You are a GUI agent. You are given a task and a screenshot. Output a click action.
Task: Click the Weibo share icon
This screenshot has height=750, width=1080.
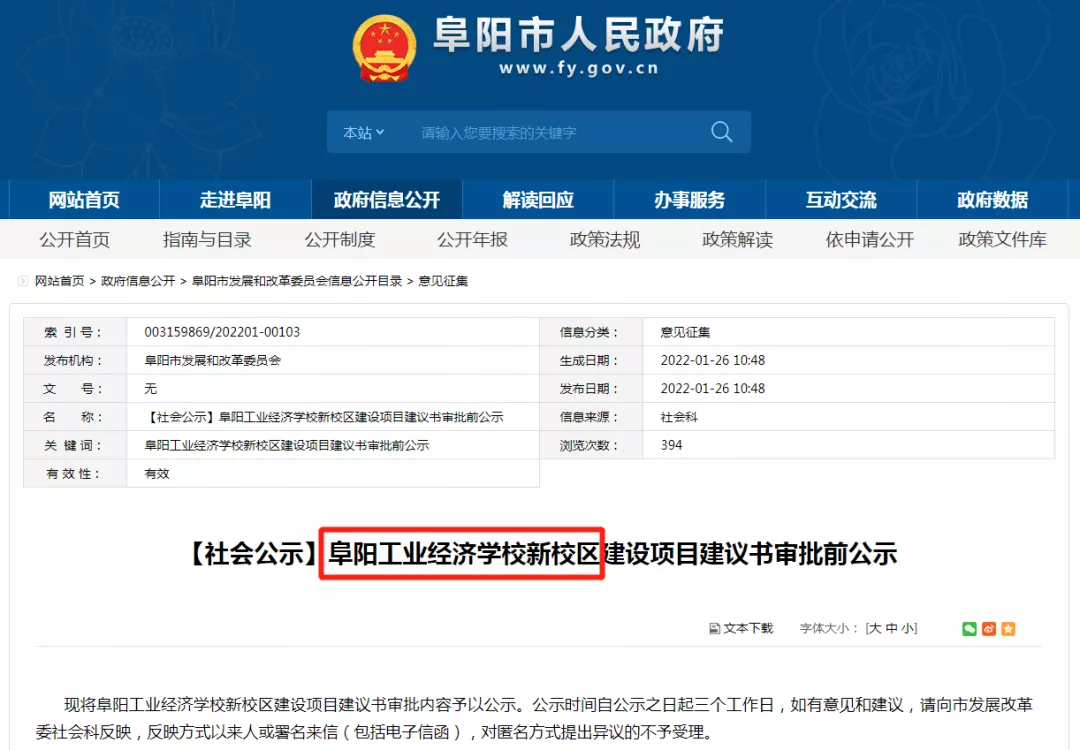click(x=989, y=628)
